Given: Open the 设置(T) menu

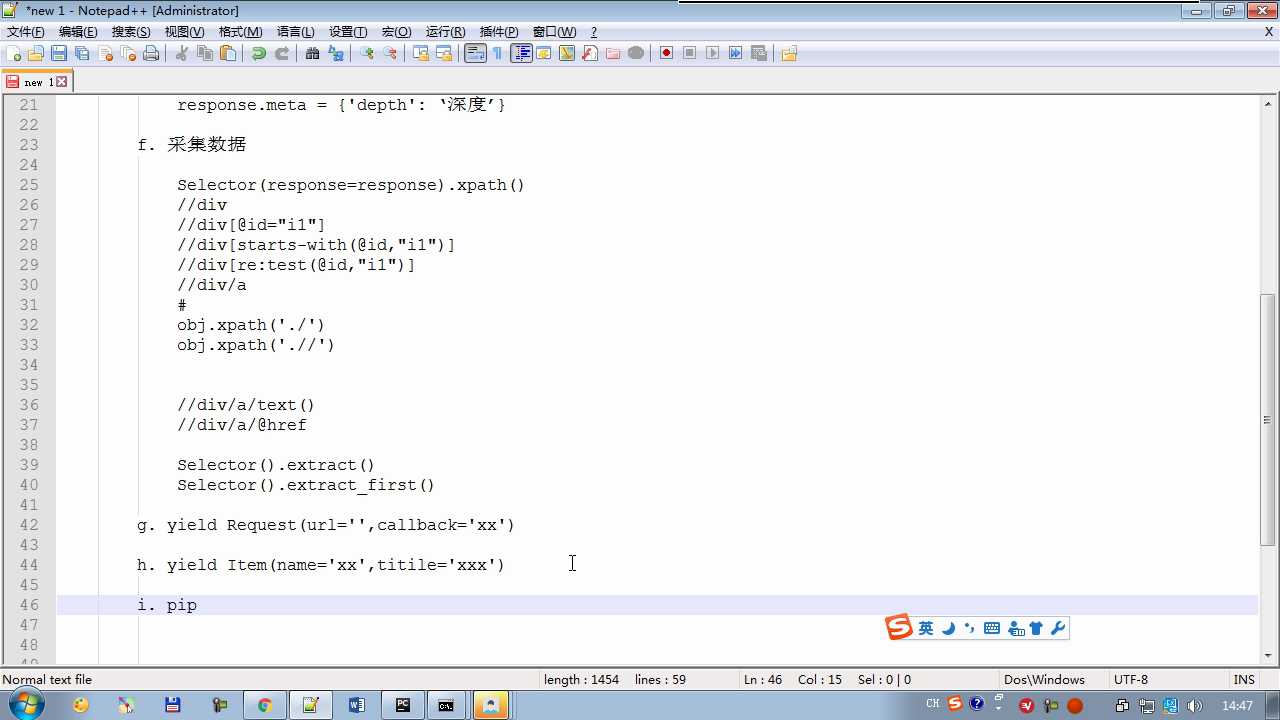Looking at the screenshot, I should pyautogui.click(x=348, y=32).
